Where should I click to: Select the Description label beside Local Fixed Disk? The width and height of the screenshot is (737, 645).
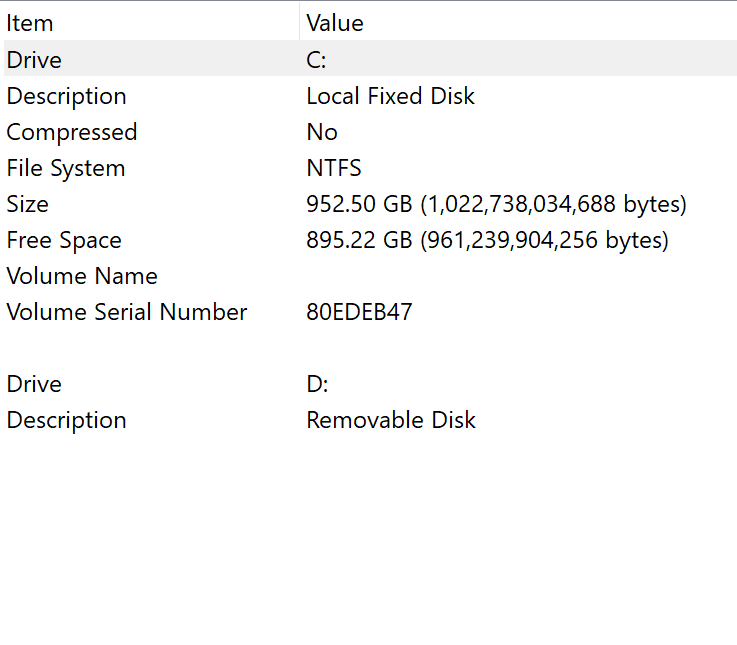67,96
